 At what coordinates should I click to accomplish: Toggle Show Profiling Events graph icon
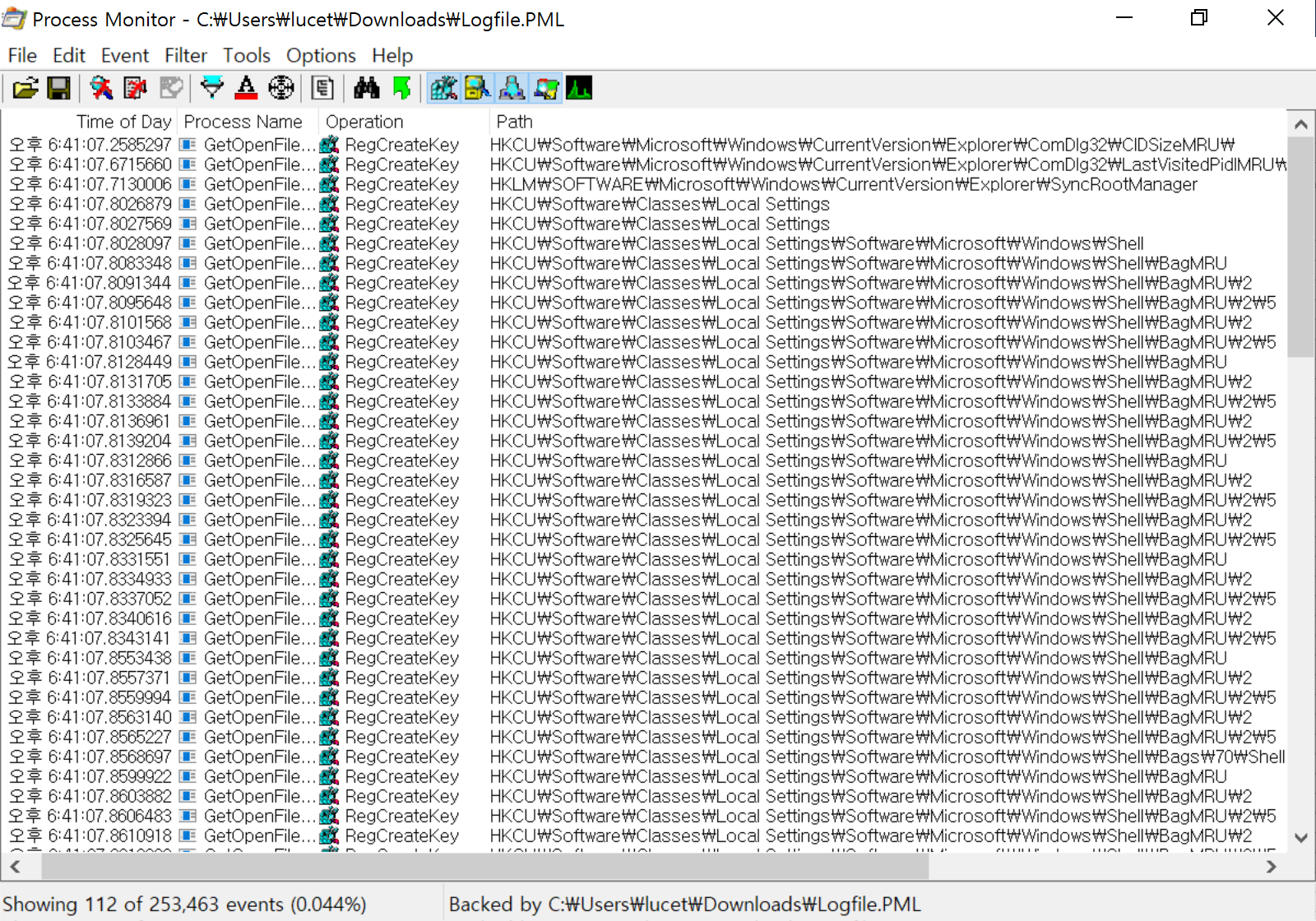(579, 88)
